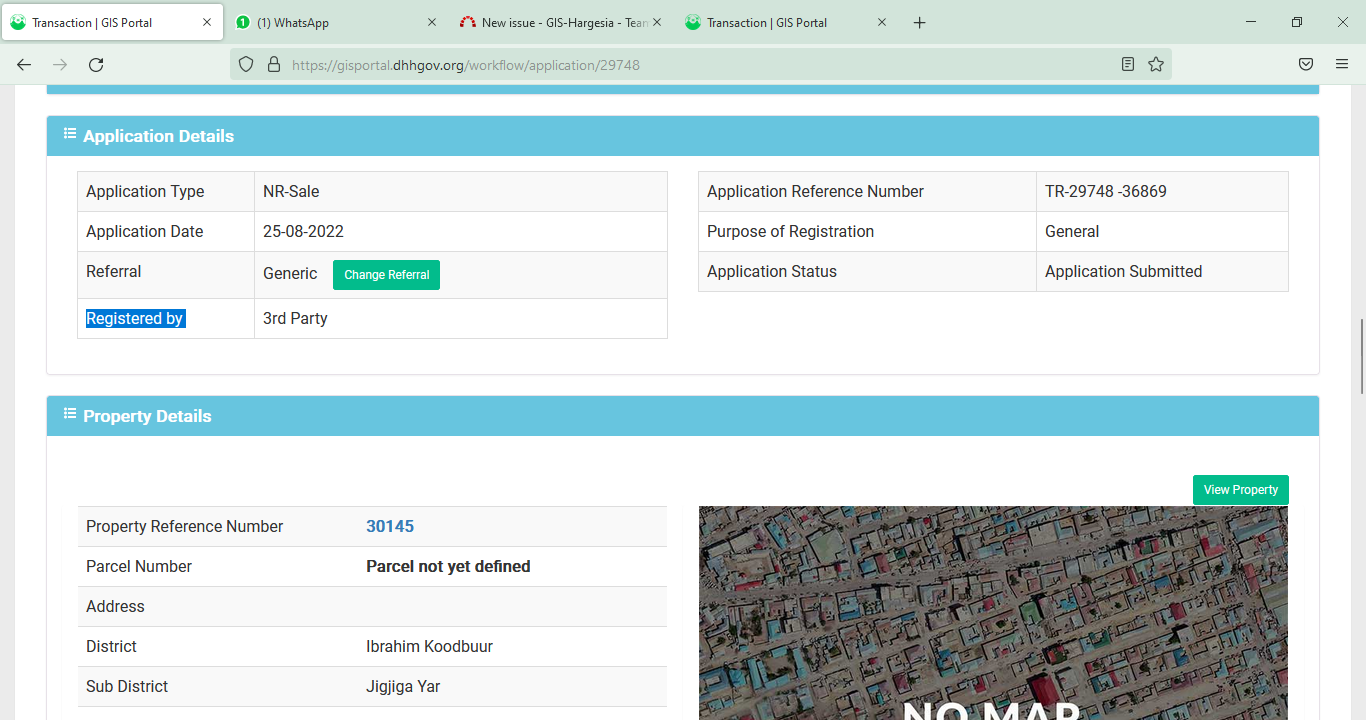Open the Pocket save icon
The width and height of the screenshot is (1366, 720).
(x=1306, y=64)
